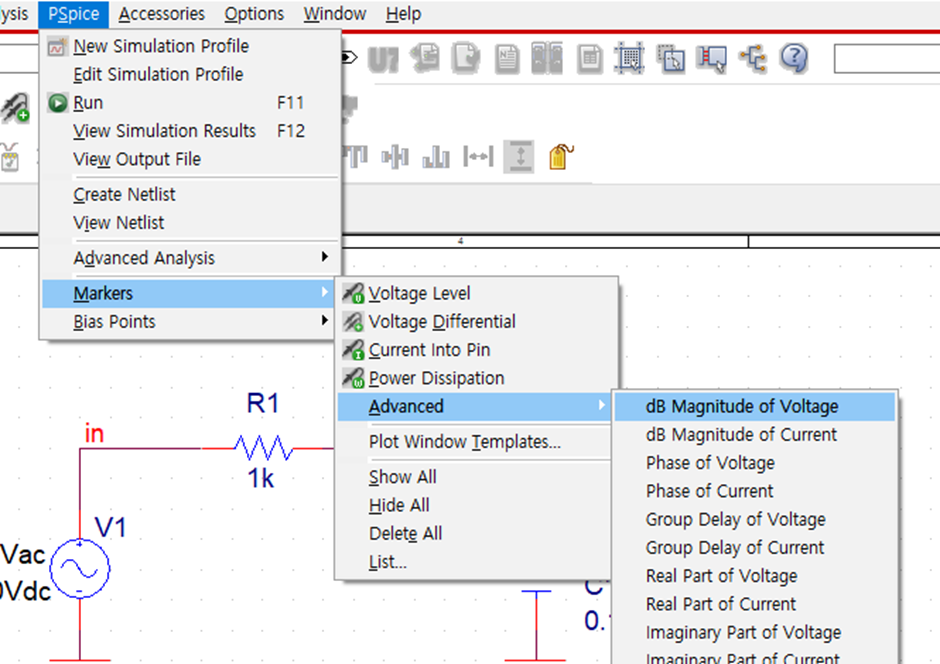Toggle the Snap to Grid toolbar icon
The image size is (940, 664).
tap(630, 59)
